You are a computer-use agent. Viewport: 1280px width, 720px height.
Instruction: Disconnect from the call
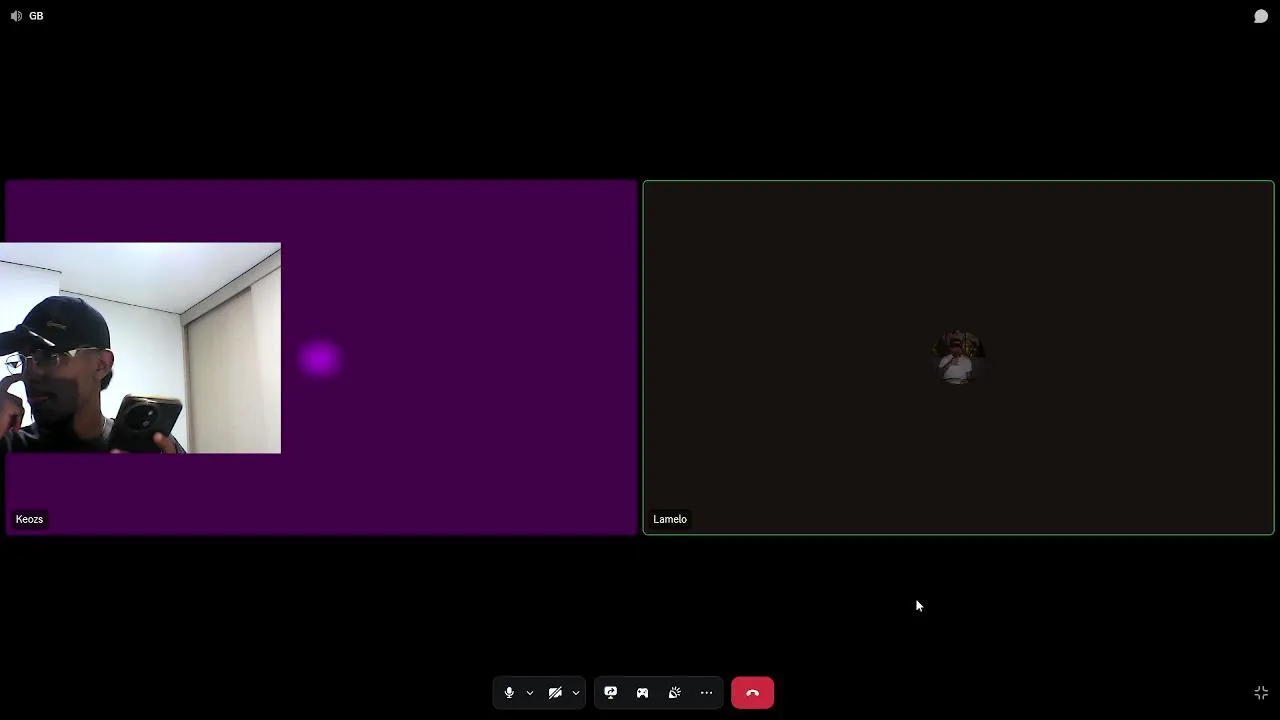click(x=753, y=693)
